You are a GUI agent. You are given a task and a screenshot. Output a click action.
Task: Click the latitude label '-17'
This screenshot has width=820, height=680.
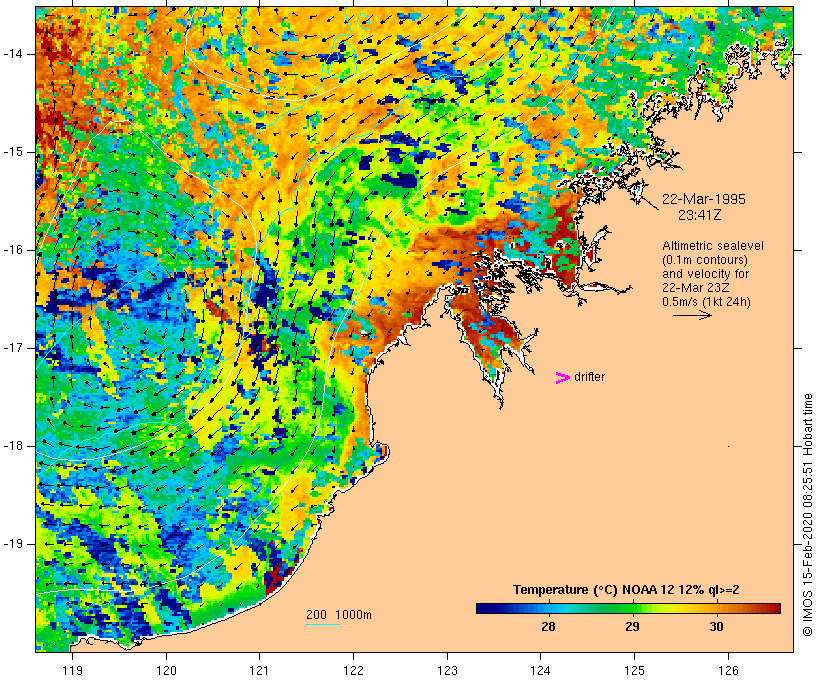tap(13, 348)
